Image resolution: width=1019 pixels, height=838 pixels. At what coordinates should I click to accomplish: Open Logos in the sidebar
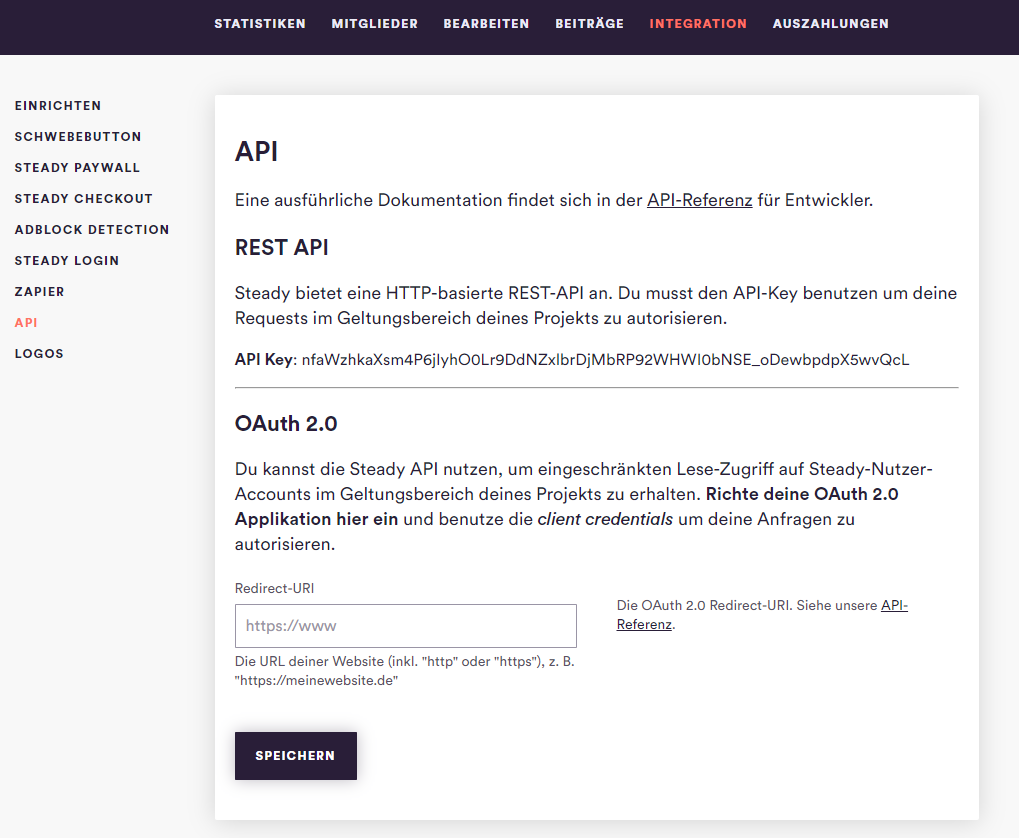[39, 354]
